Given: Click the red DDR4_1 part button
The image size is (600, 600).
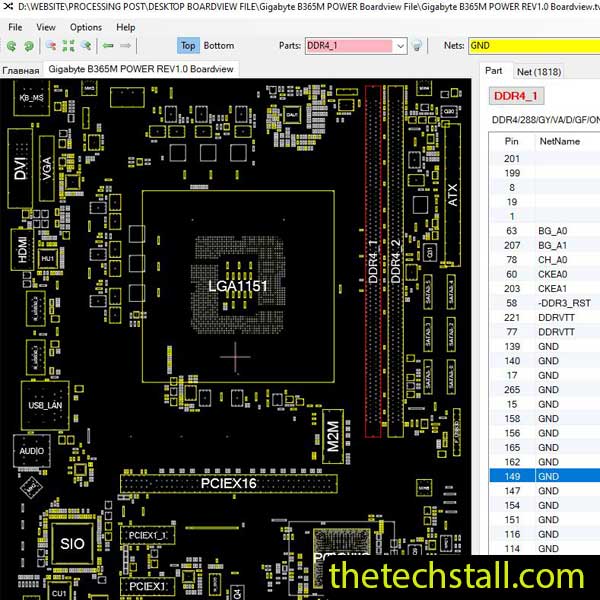Looking at the screenshot, I should click(x=516, y=96).
